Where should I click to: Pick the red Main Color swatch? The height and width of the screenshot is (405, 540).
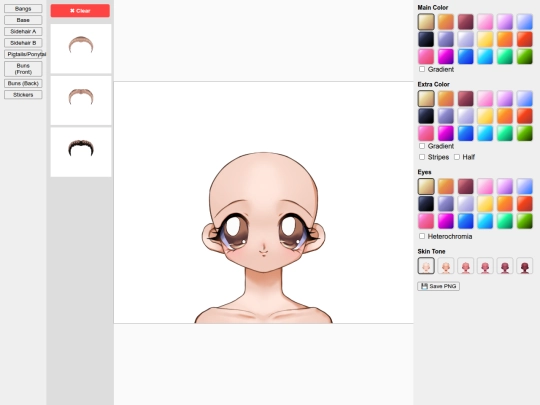pyautogui.click(x=525, y=39)
